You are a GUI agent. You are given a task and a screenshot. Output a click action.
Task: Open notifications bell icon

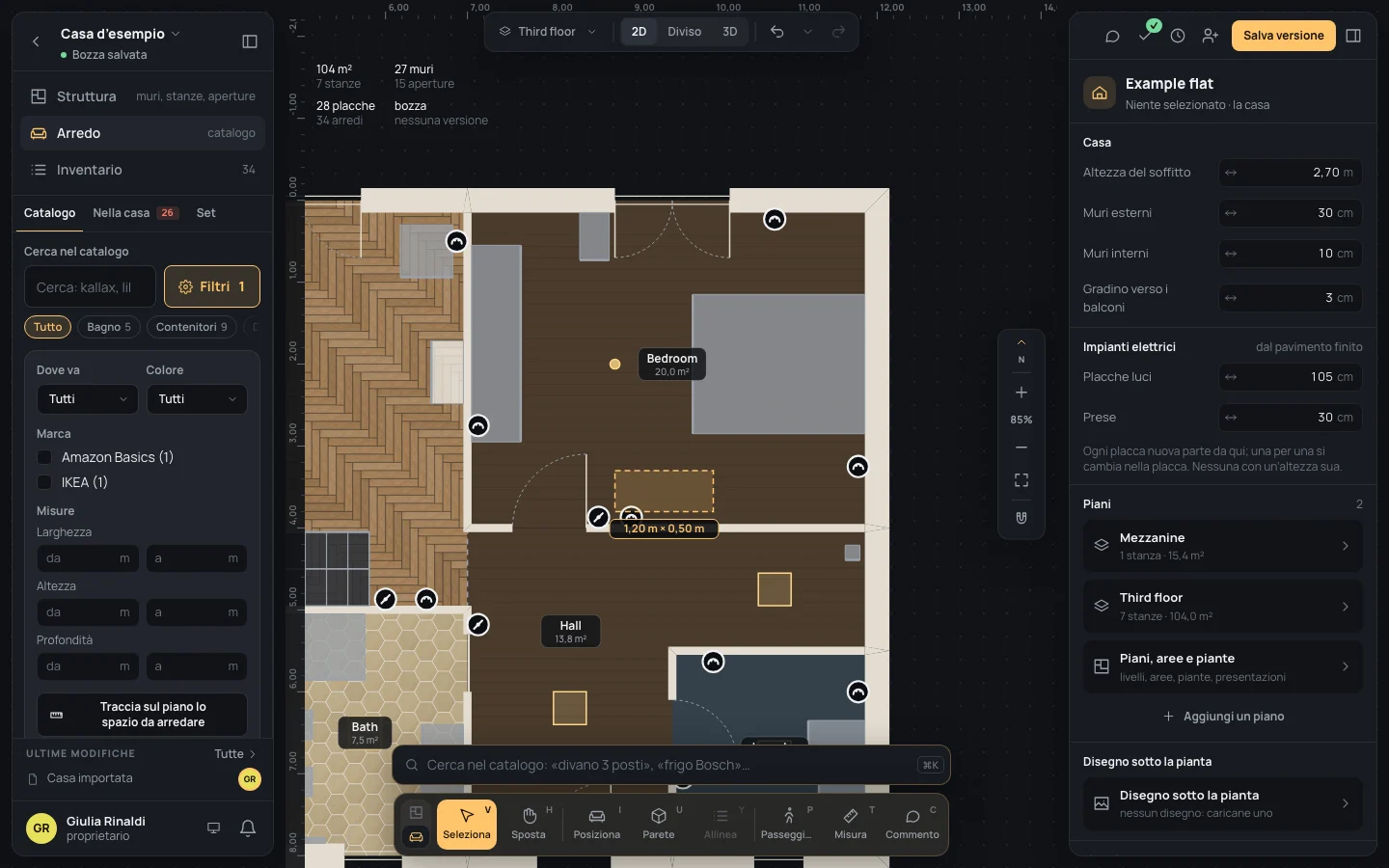(248, 827)
